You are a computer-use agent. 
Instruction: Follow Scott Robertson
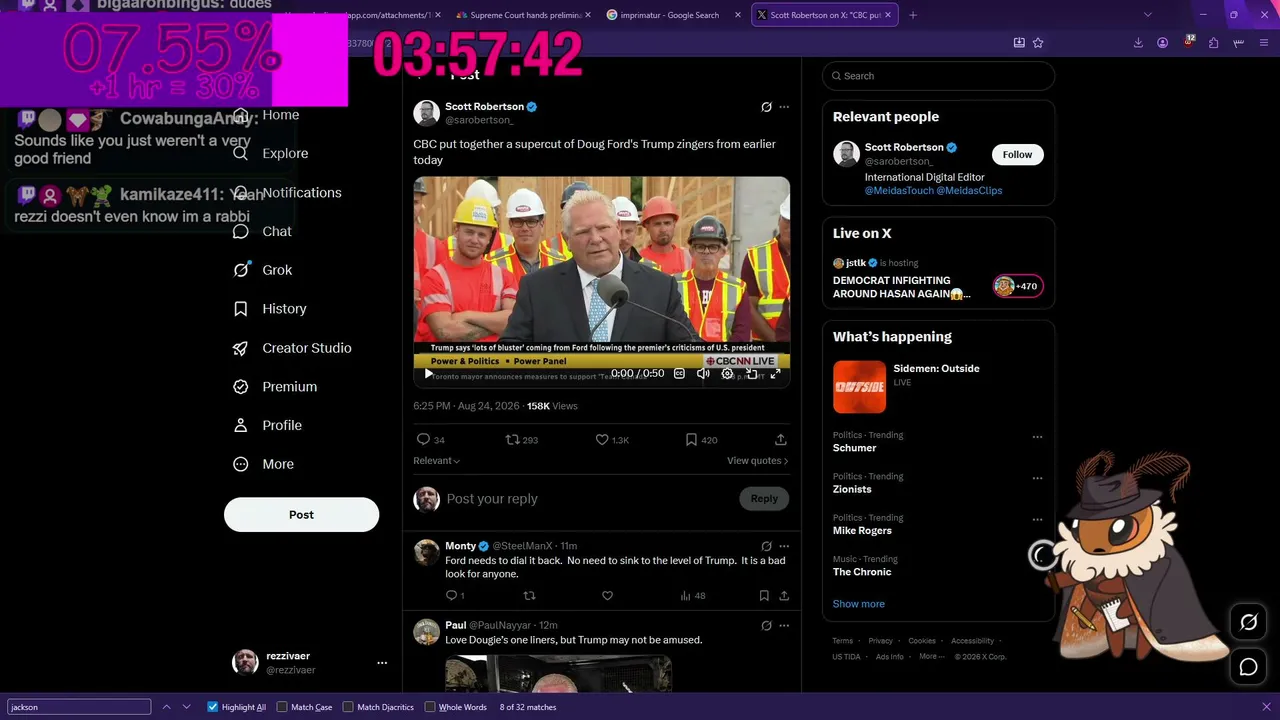point(1017,155)
